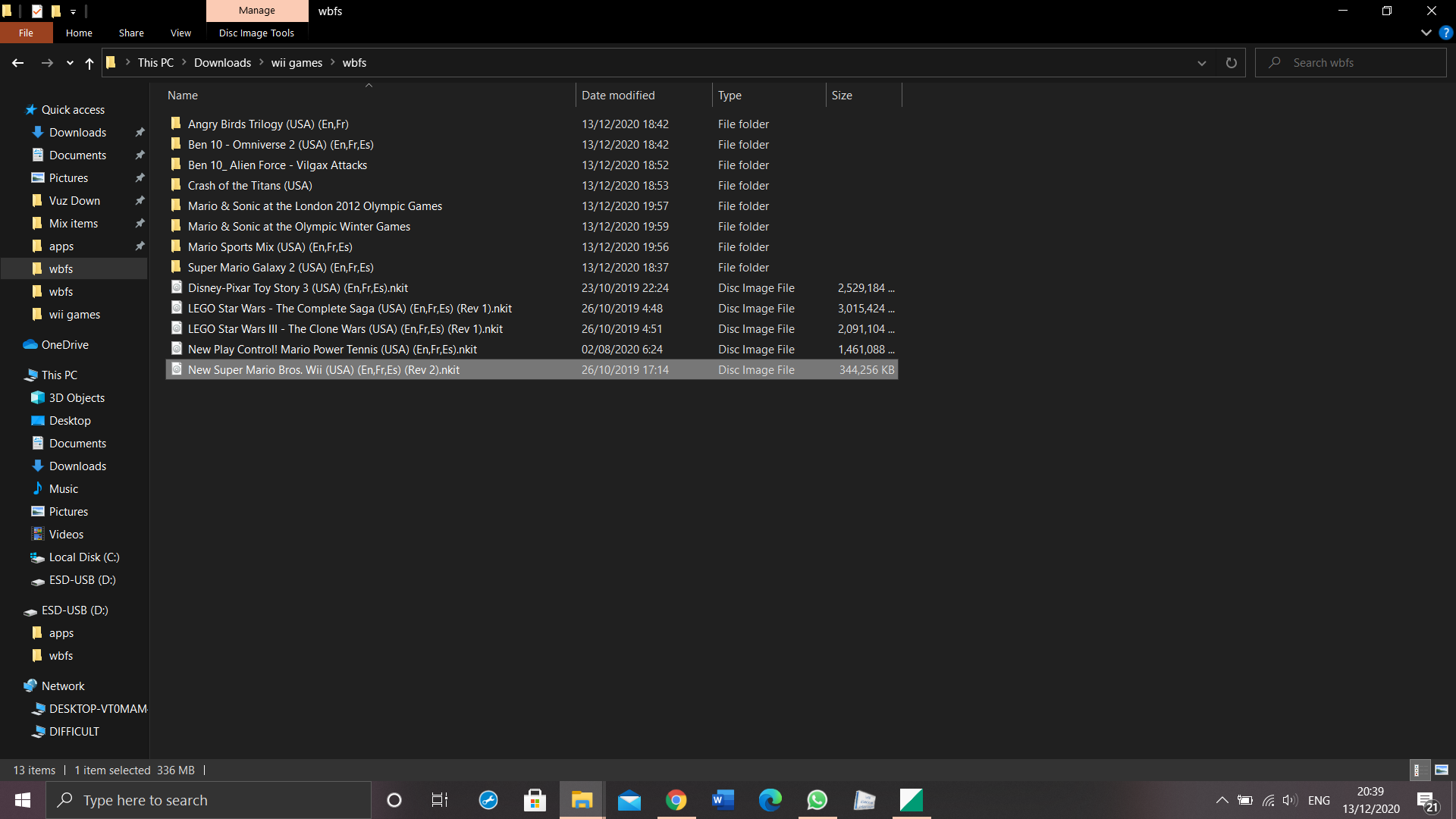Open the Action Center notifications

1427,801
